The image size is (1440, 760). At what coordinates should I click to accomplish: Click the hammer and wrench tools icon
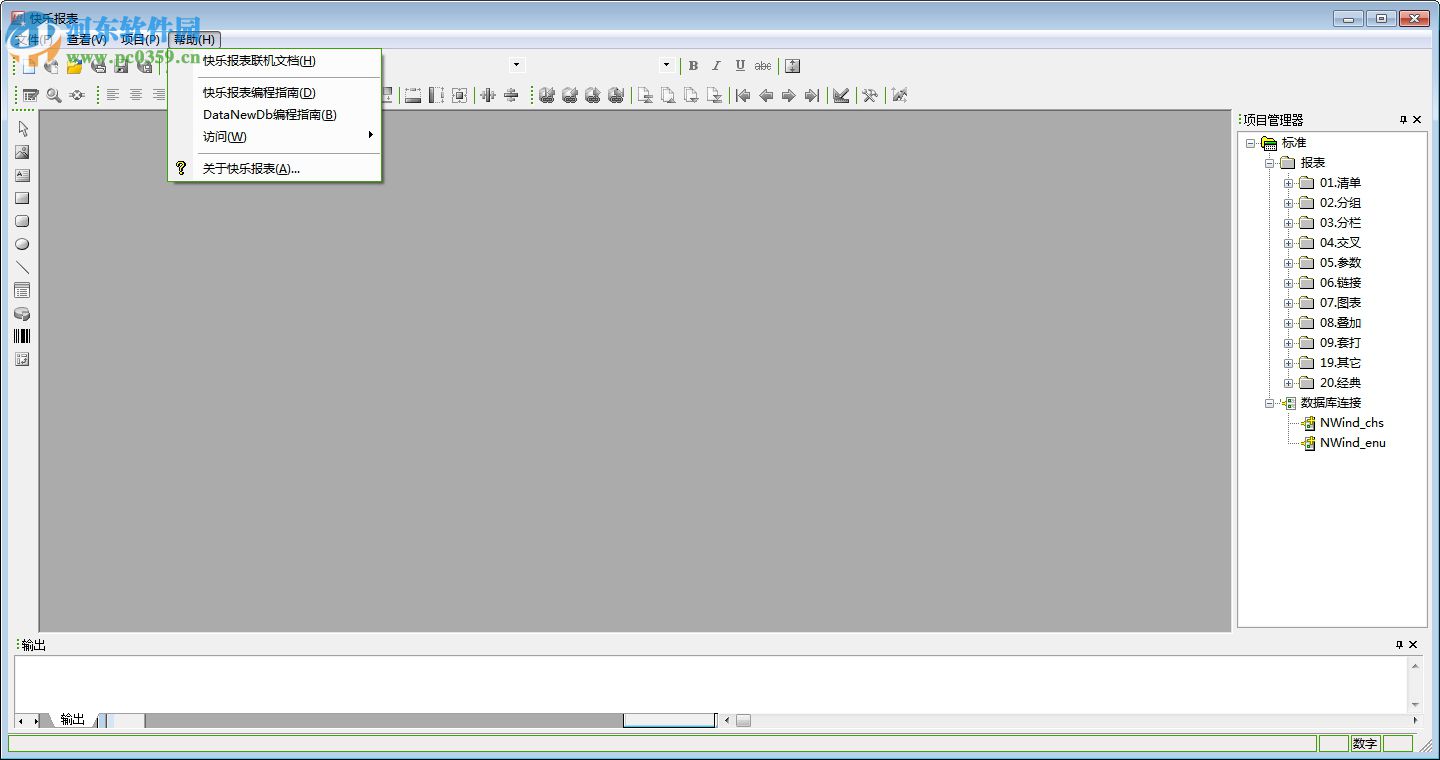tap(870, 95)
